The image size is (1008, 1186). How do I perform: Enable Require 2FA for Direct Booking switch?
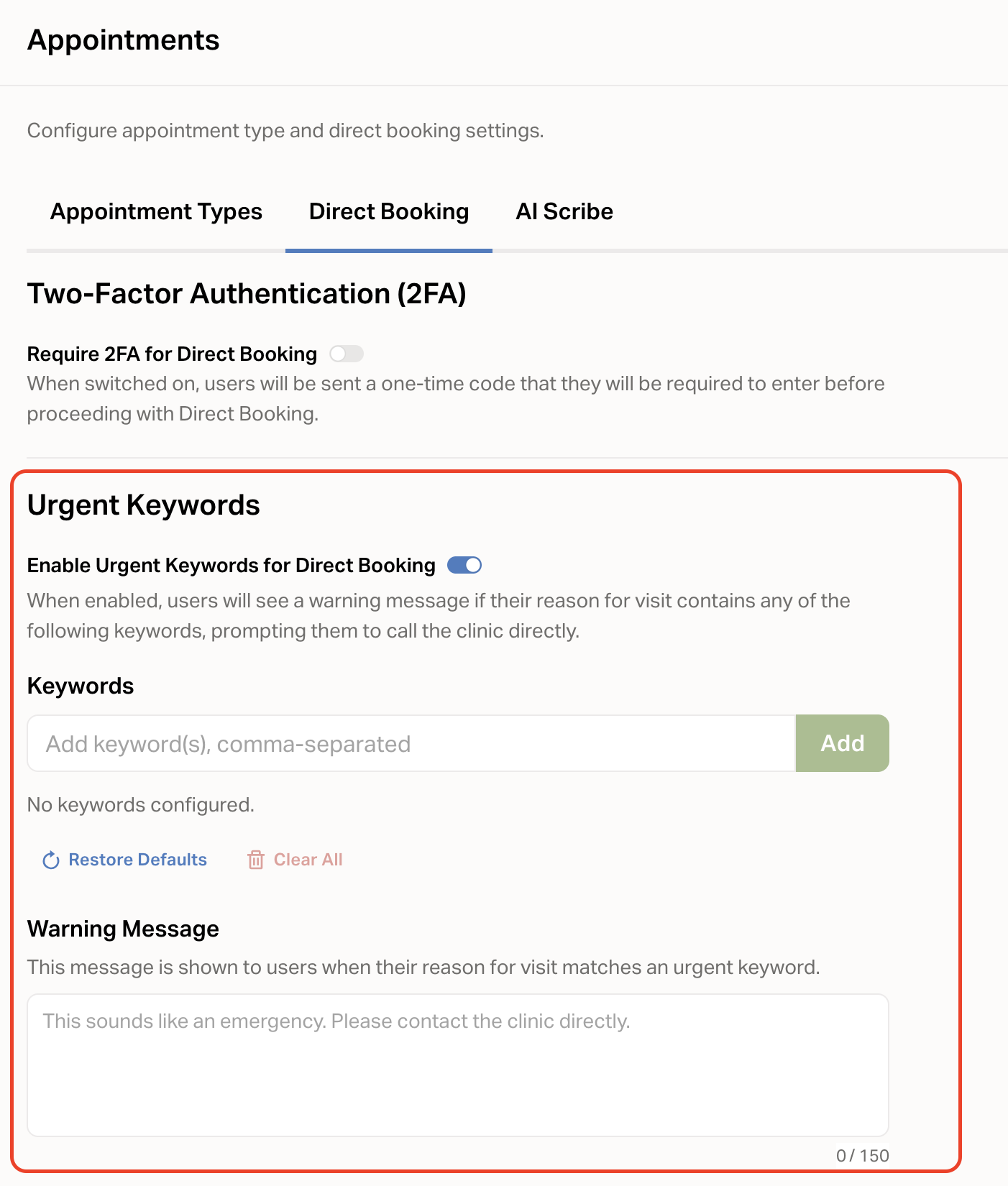pyautogui.click(x=347, y=354)
